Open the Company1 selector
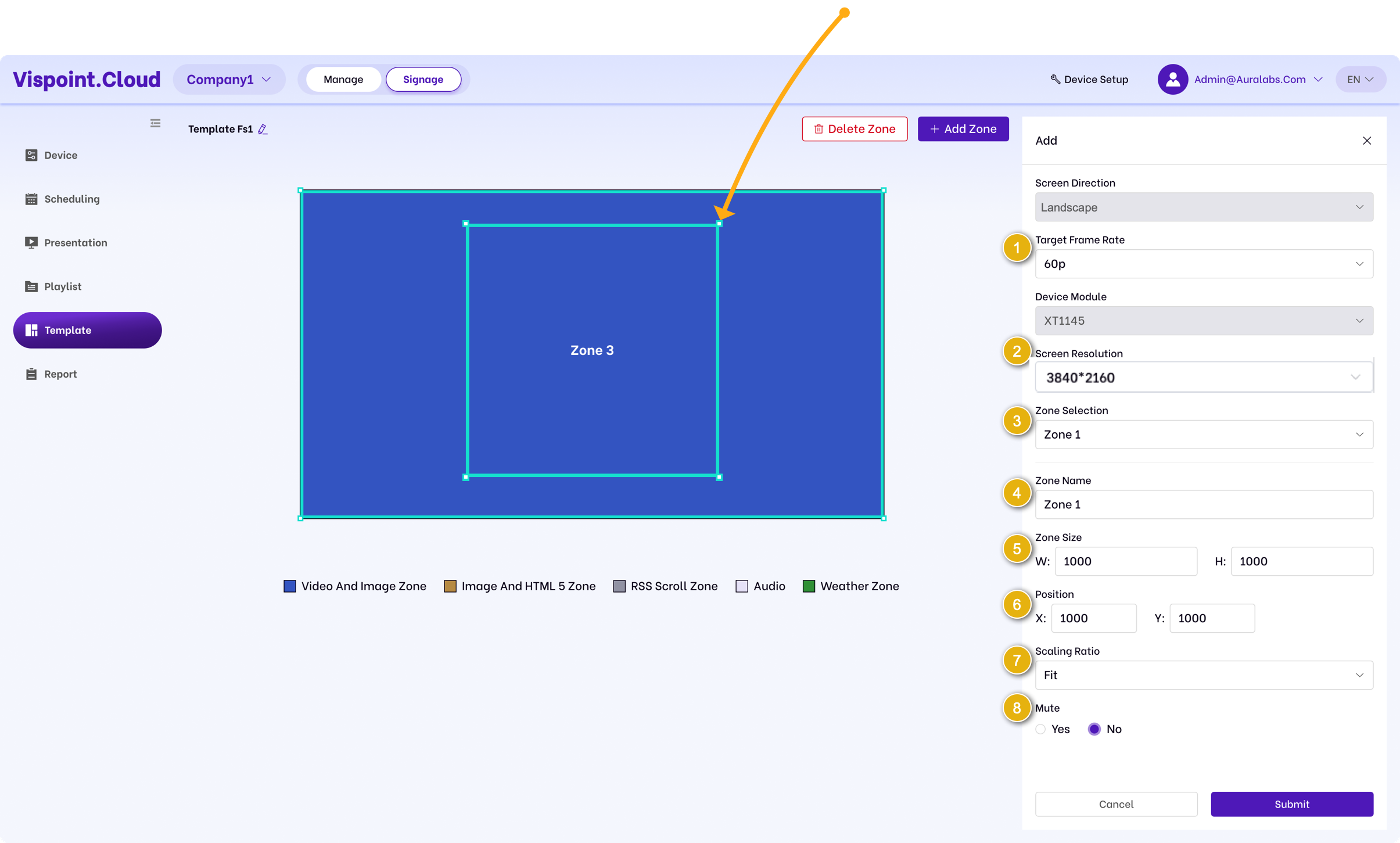This screenshot has width=1400, height=843. click(x=229, y=80)
